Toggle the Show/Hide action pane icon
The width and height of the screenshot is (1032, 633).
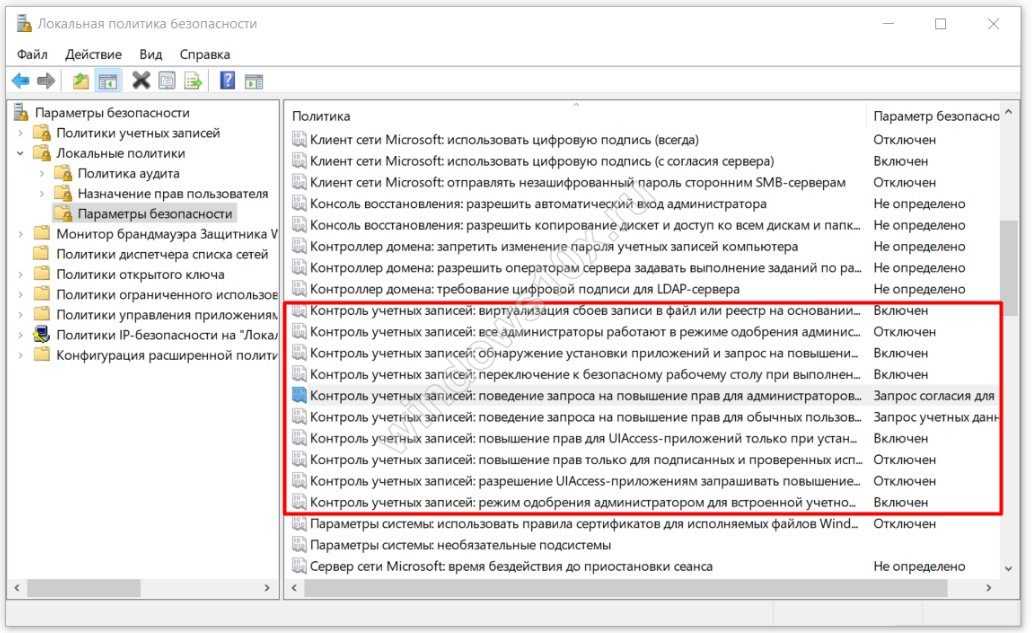coord(253,82)
